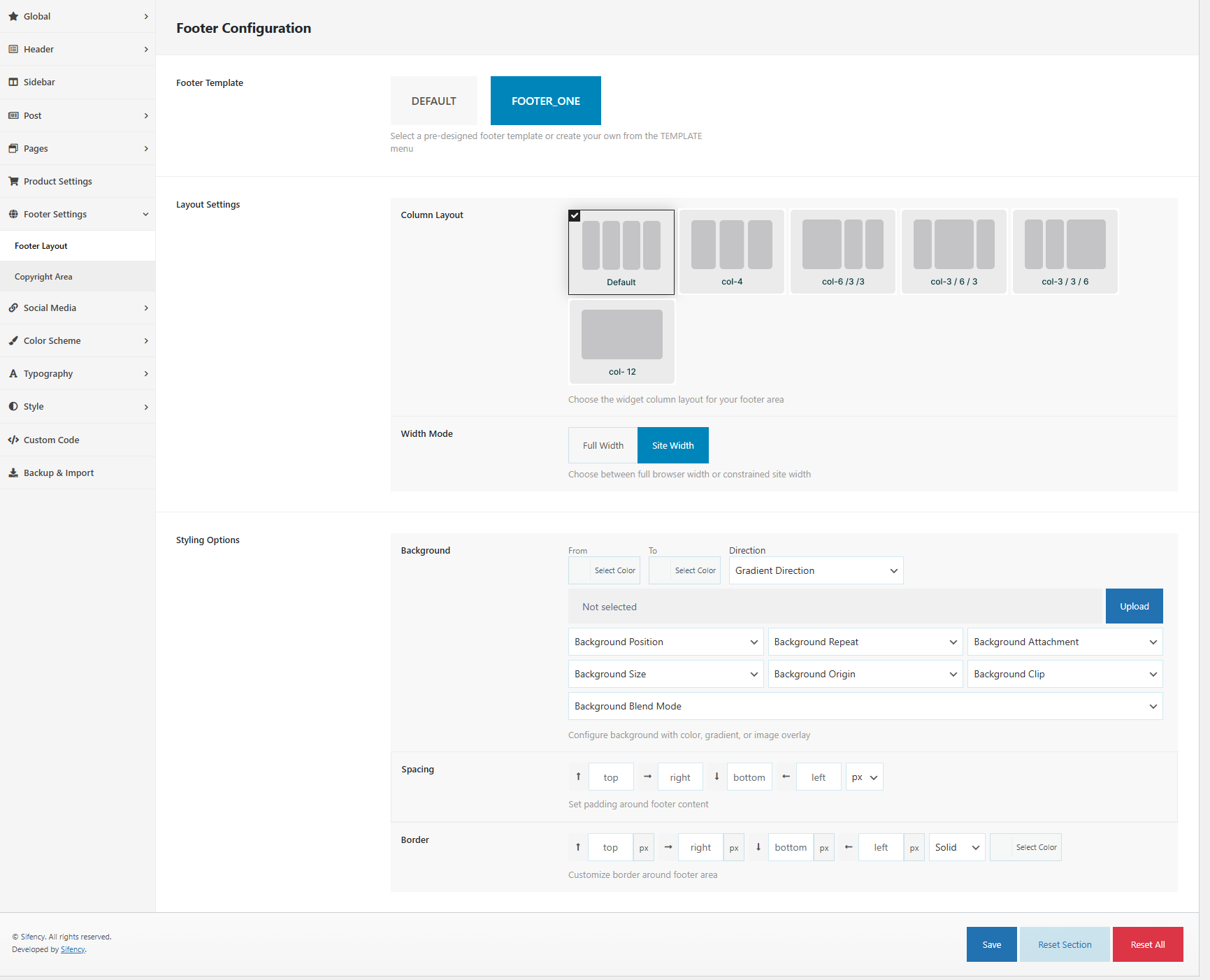Image resolution: width=1210 pixels, height=980 pixels.
Task: Switch width mode to Full Width
Action: (603, 445)
